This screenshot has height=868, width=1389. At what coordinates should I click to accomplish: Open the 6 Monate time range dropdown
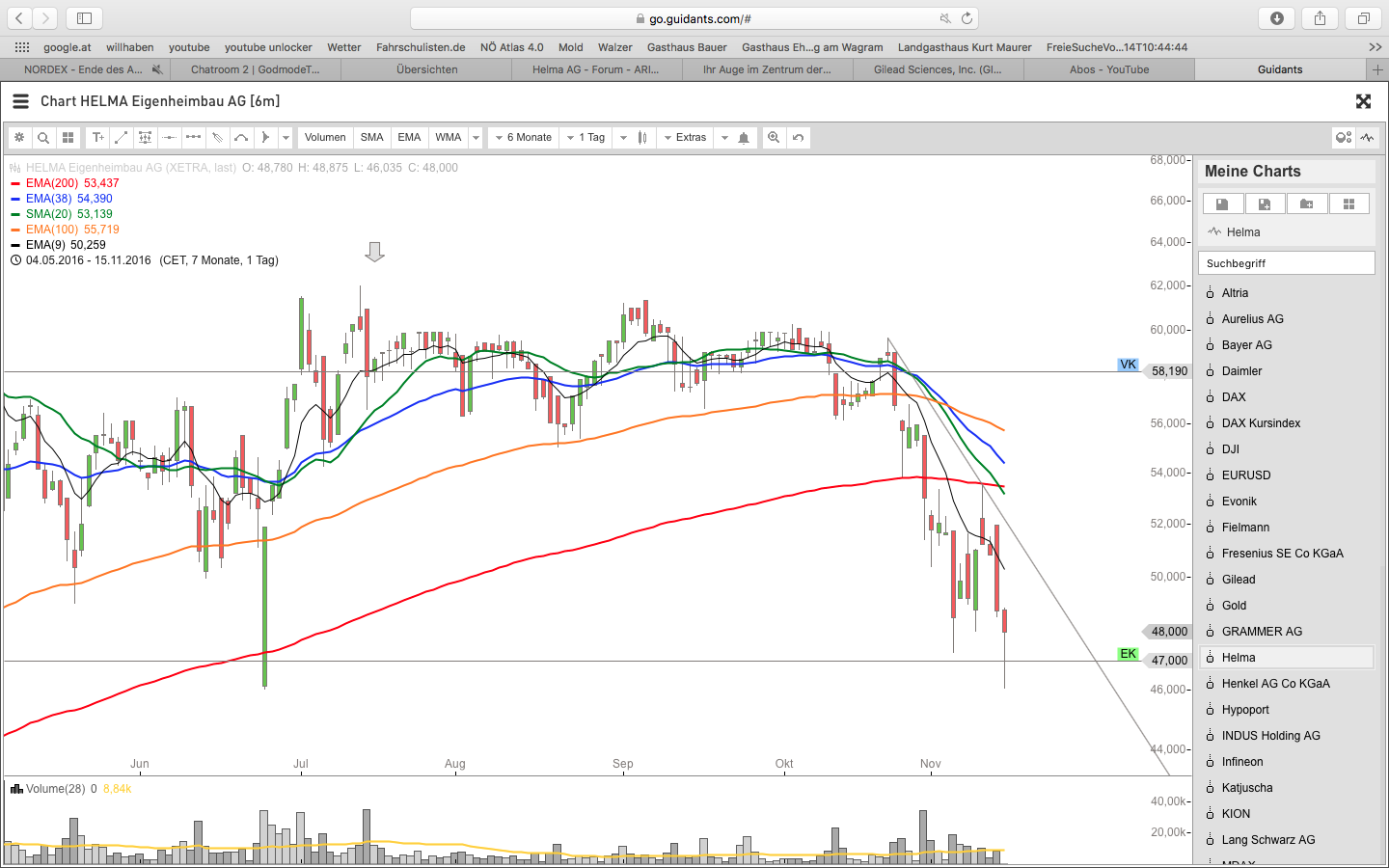pos(524,138)
